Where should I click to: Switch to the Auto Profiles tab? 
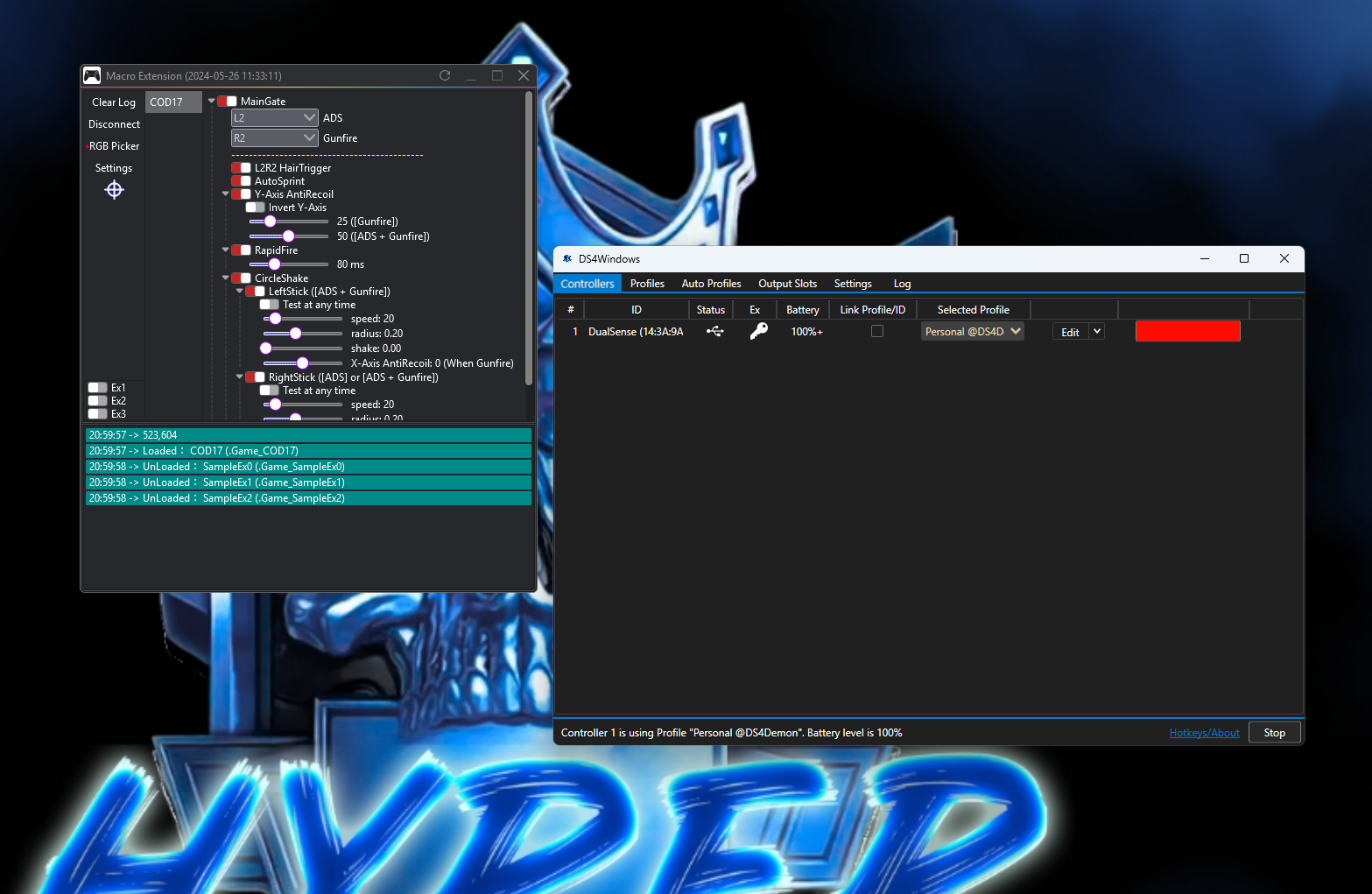point(711,284)
